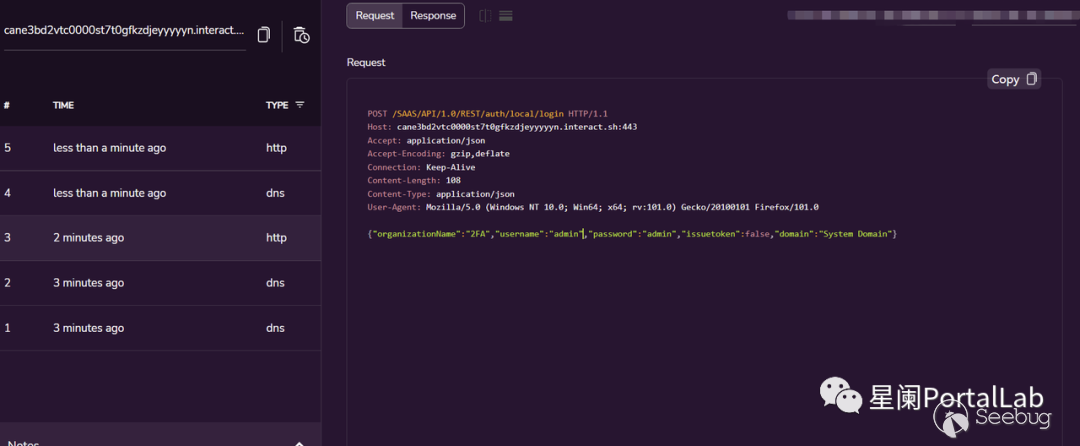Switch to stacked rows view icon
This screenshot has width=1080, height=446.
click(506, 16)
